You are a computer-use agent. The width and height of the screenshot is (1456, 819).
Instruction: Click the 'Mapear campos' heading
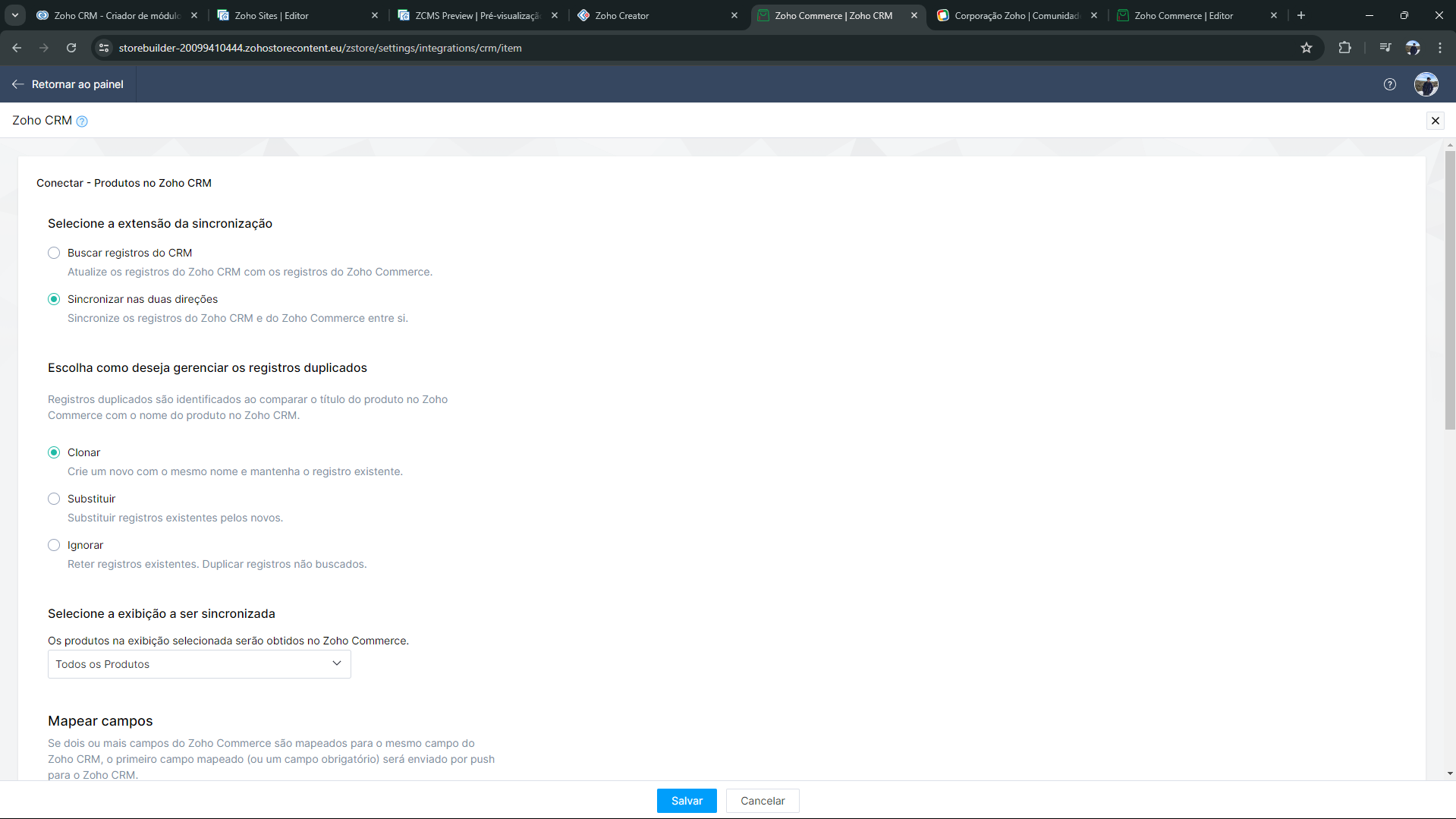point(100,721)
